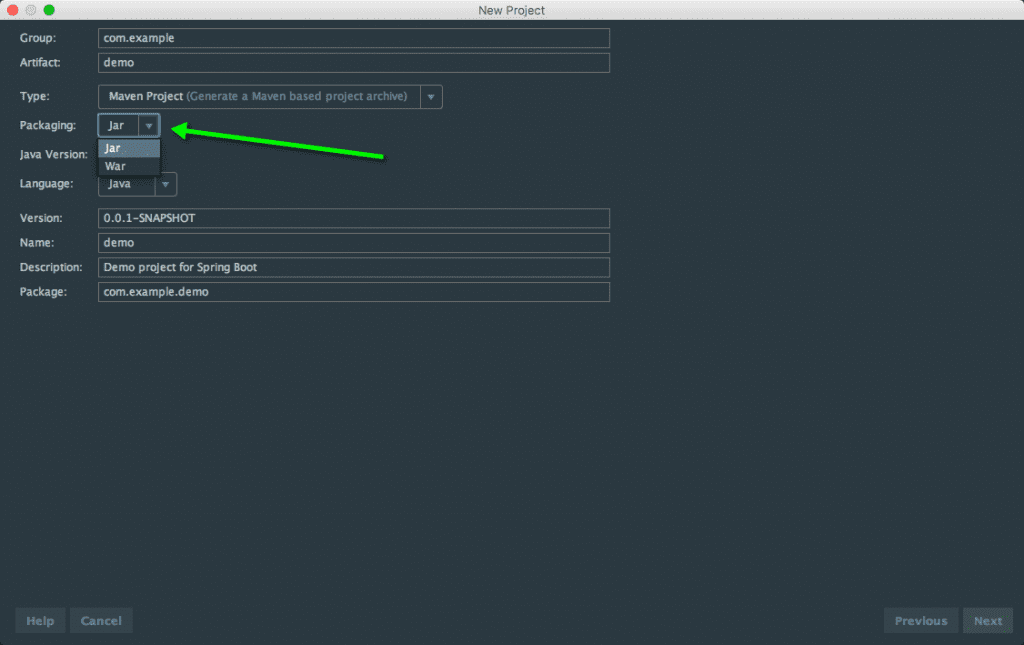Open Help for the New Project dialog
The width and height of the screenshot is (1024, 645).
tap(40, 620)
